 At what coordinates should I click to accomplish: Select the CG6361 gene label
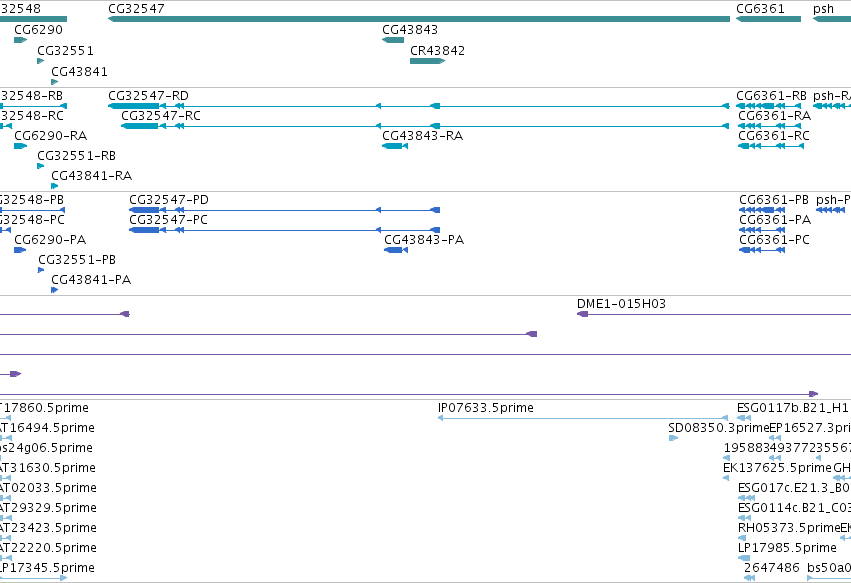[x=760, y=9]
